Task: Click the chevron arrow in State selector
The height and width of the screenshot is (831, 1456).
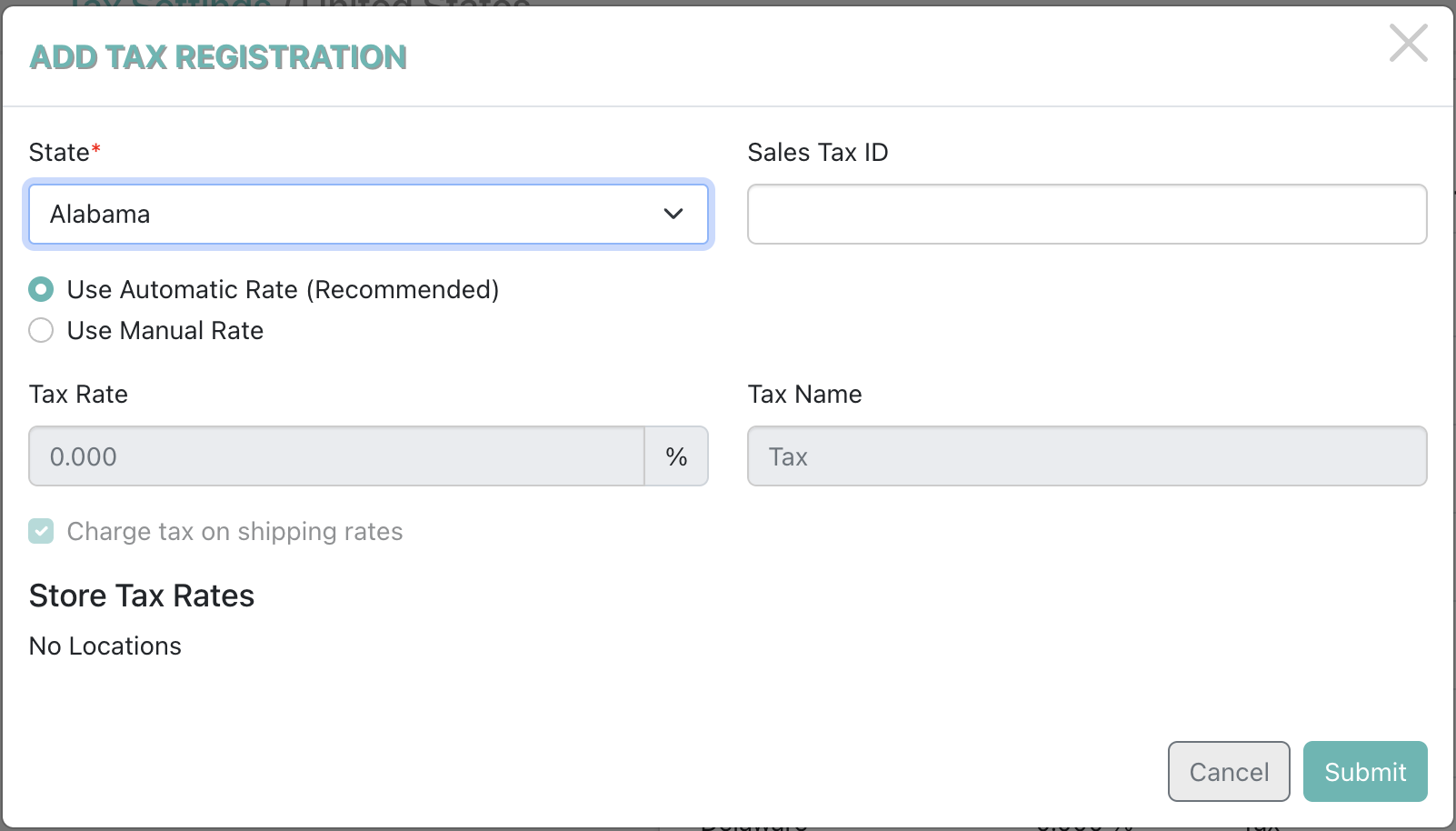Action: coord(673,215)
